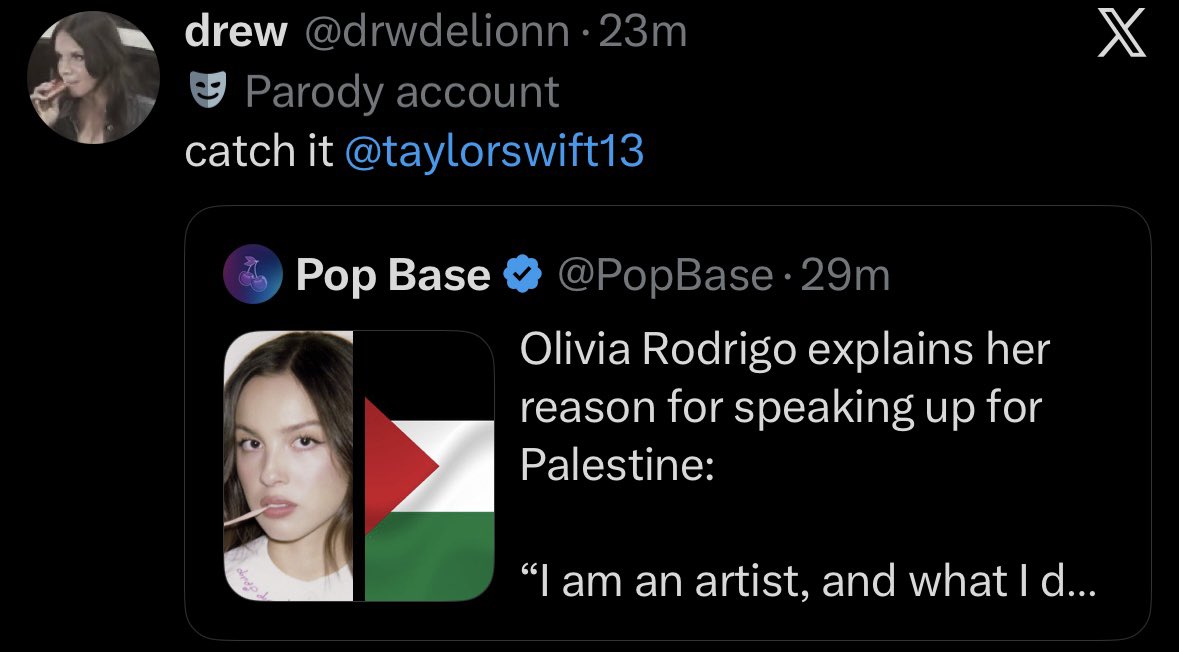Screen dimensions: 1179x652
Task: Open drew's profile avatar
Action: tap(93, 77)
